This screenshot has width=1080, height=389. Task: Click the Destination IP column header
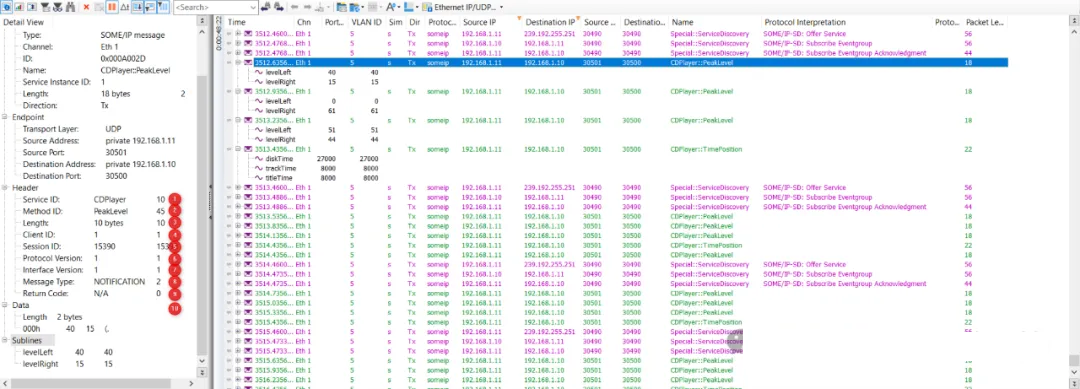[x=550, y=23]
